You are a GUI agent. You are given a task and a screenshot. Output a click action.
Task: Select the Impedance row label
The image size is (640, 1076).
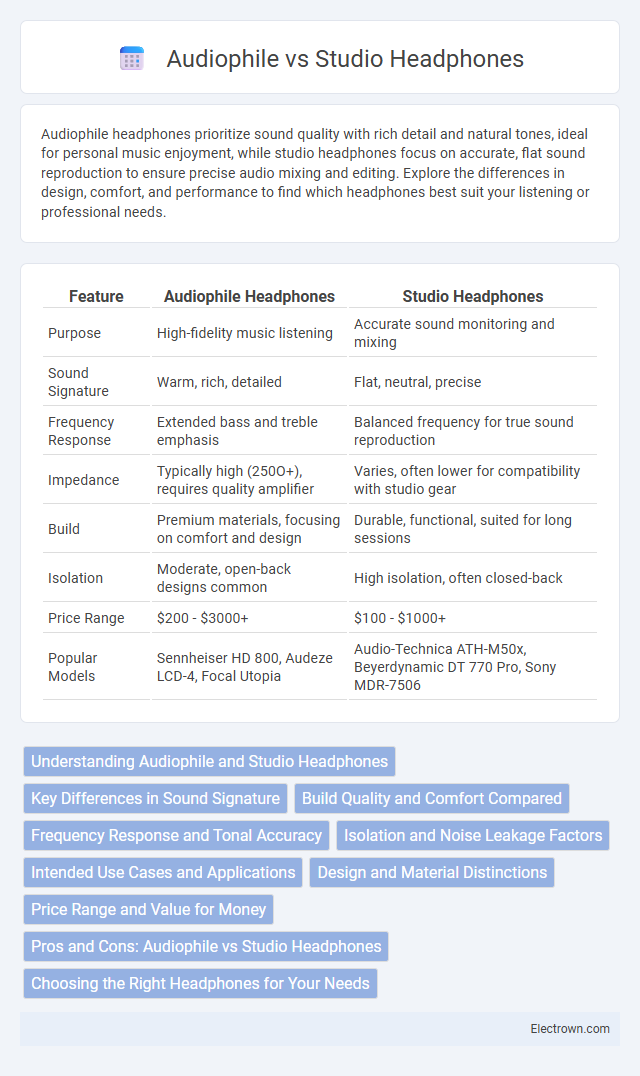click(x=74, y=480)
